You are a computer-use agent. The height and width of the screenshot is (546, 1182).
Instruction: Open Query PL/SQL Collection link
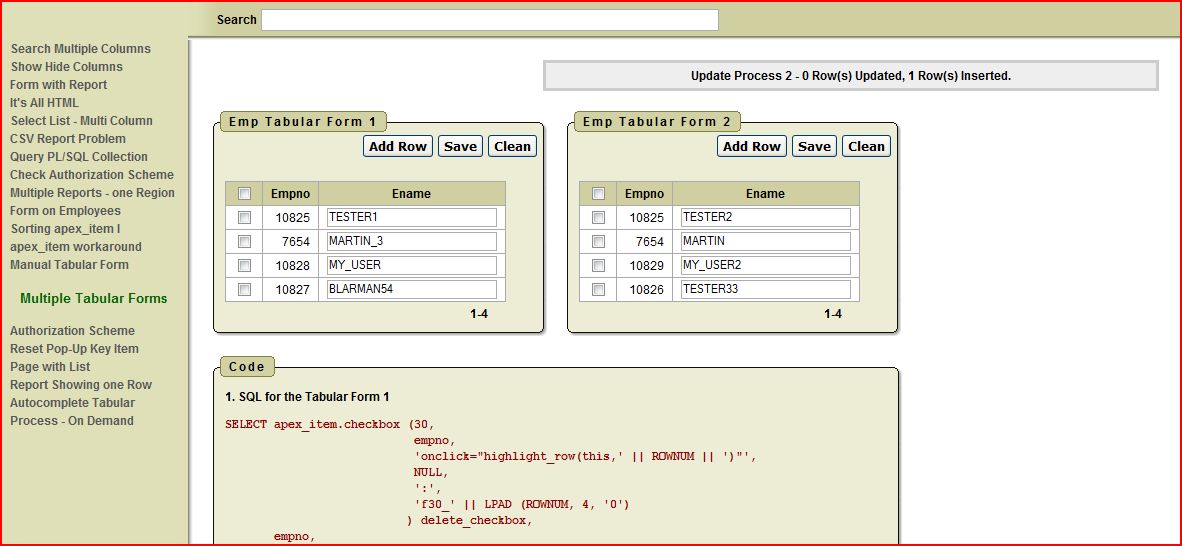click(79, 157)
